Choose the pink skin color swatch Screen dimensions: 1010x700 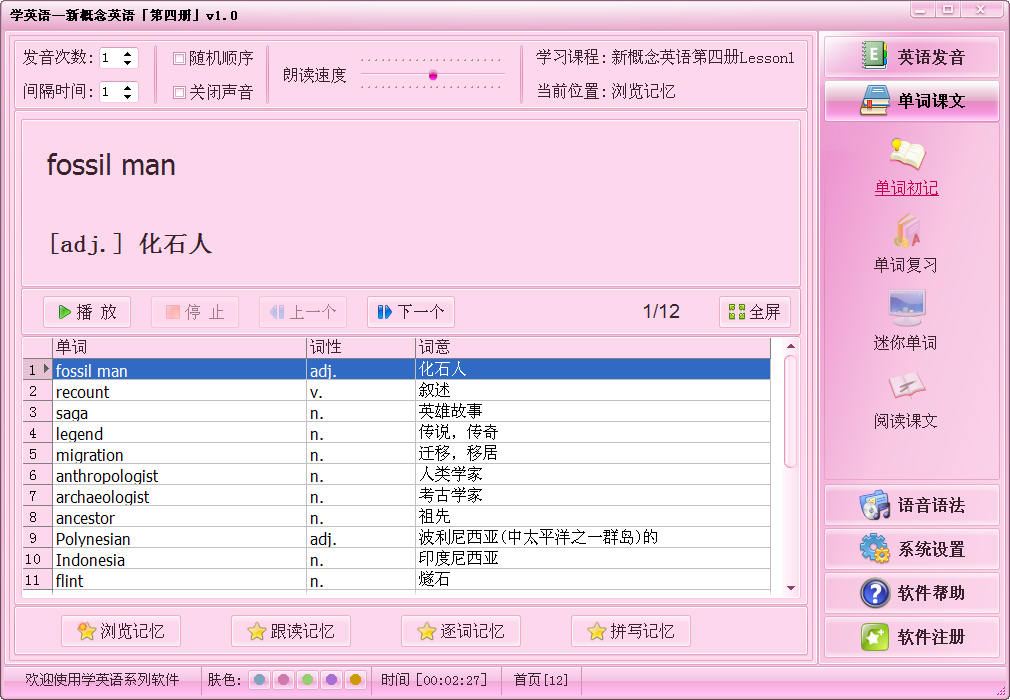[283, 680]
